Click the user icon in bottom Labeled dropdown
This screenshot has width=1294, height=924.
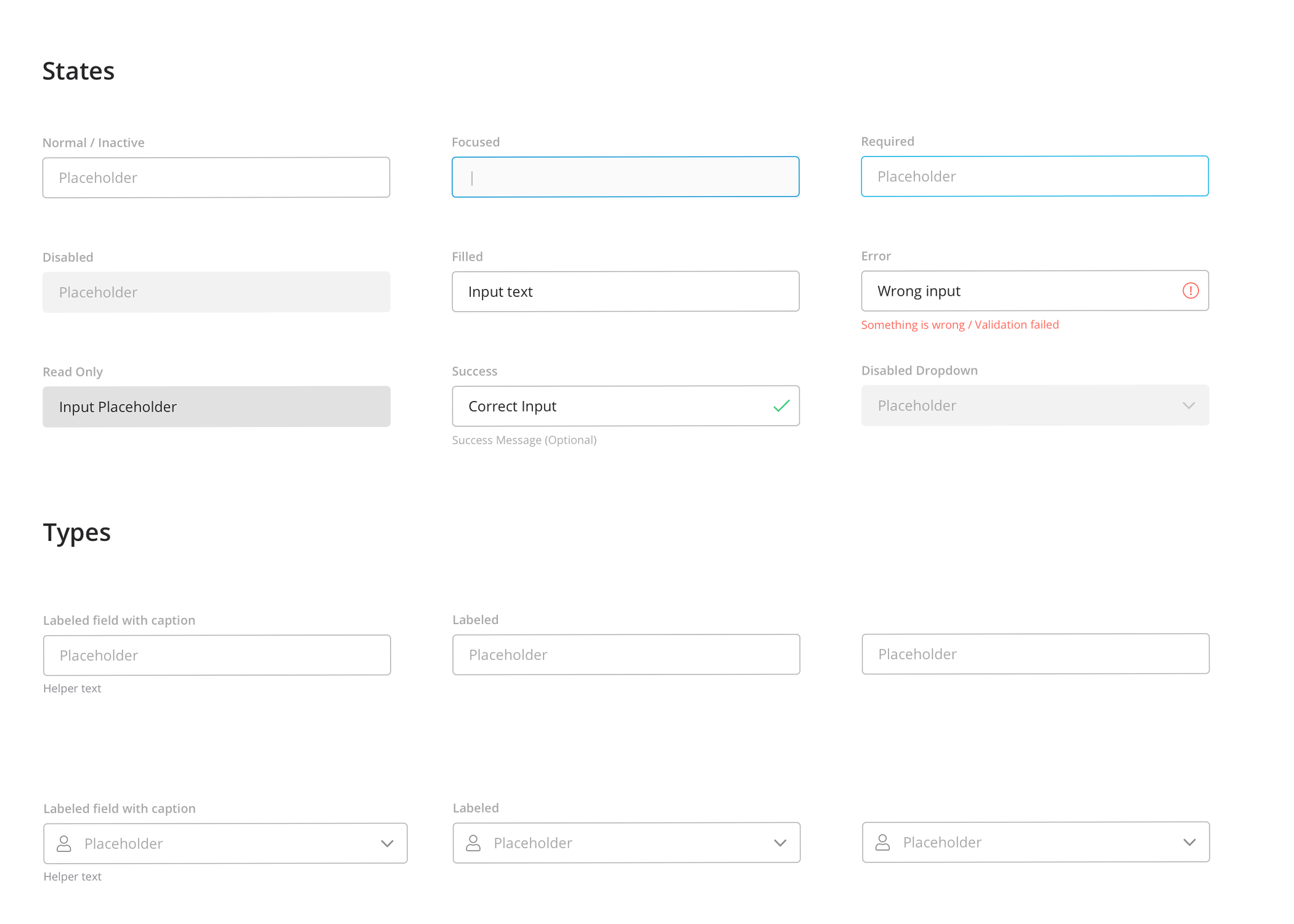coord(473,843)
